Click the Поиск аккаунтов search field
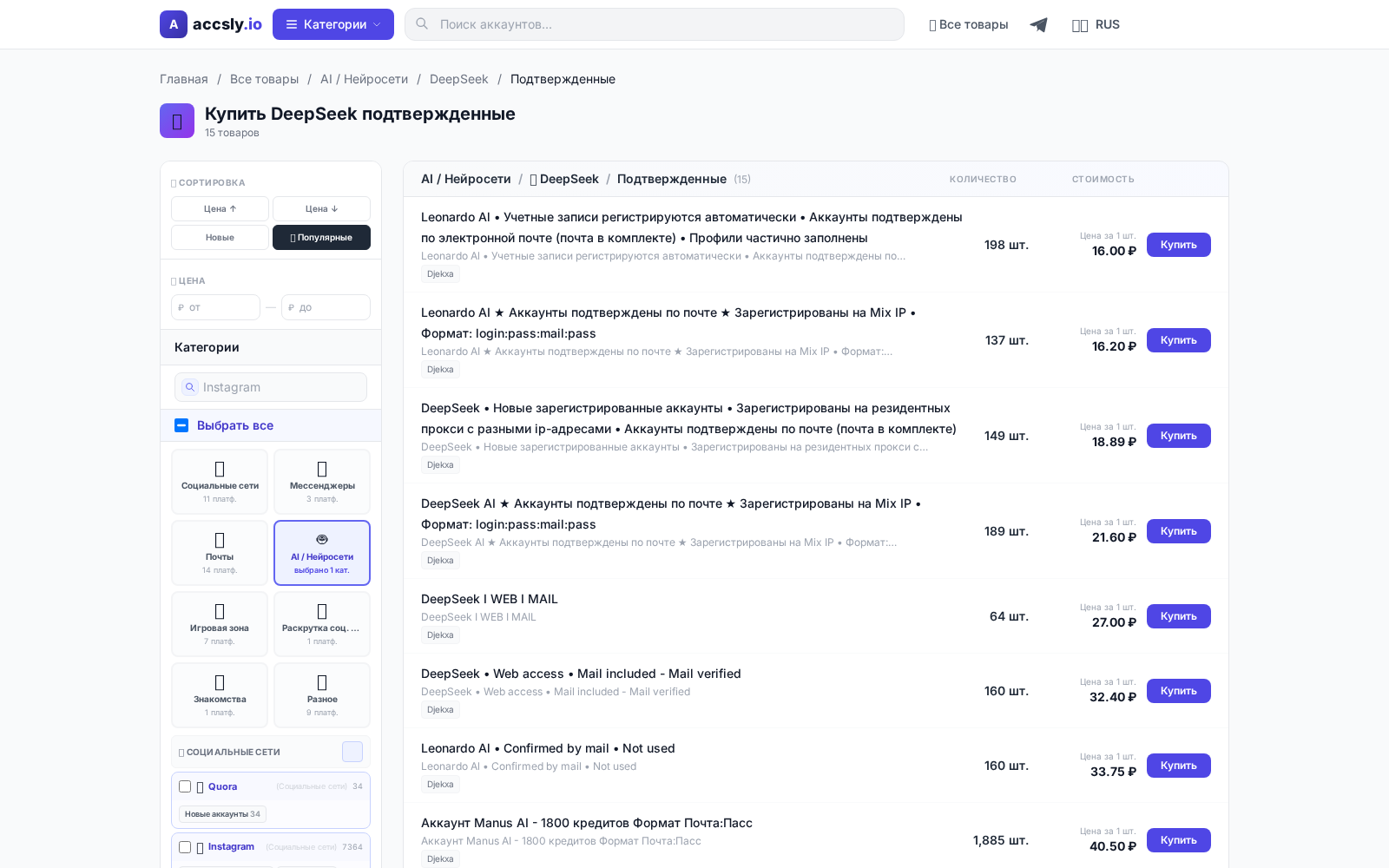The height and width of the screenshot is (868, 1389). (x=654, y=23)
